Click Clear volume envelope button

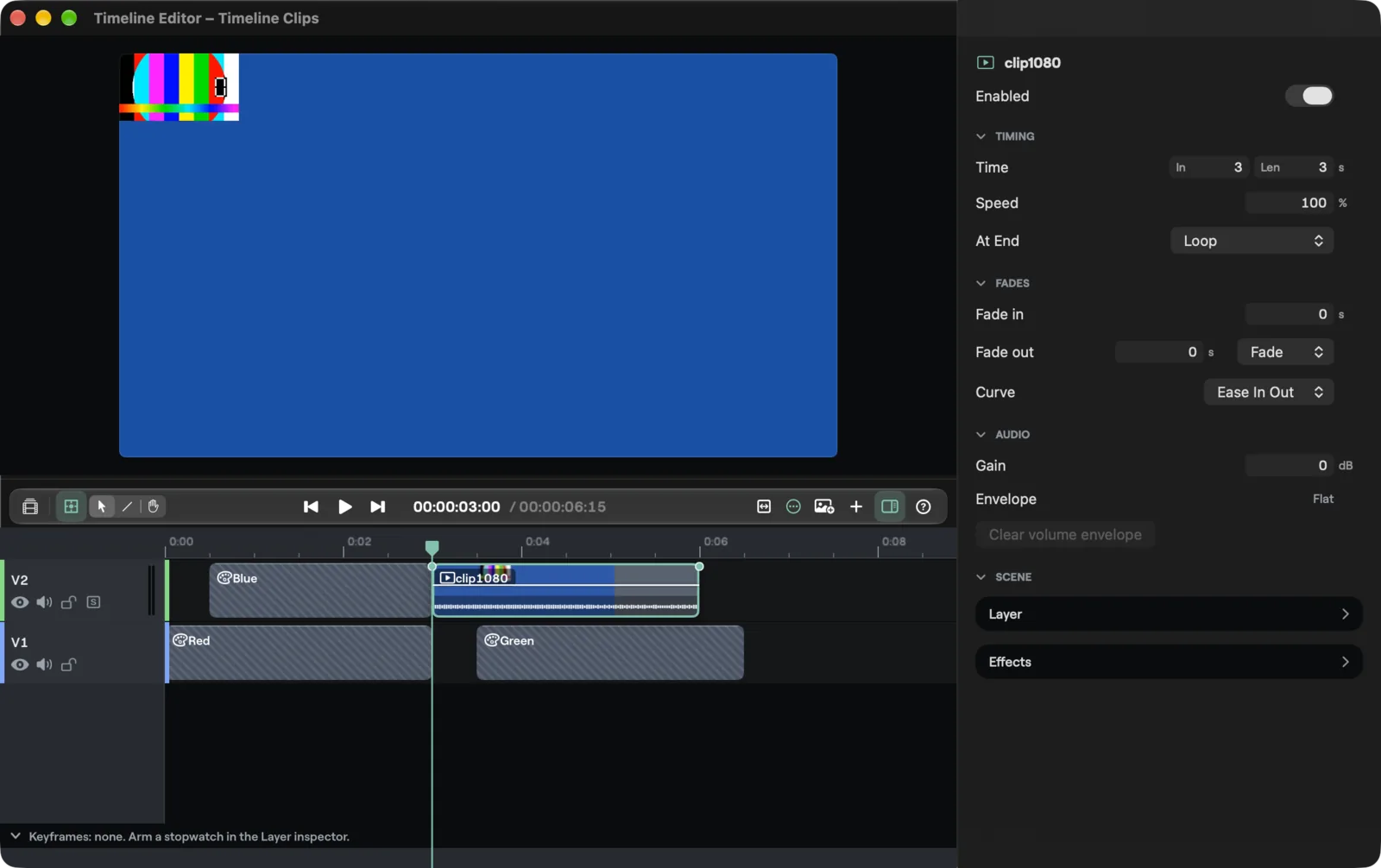[1065, 535]
